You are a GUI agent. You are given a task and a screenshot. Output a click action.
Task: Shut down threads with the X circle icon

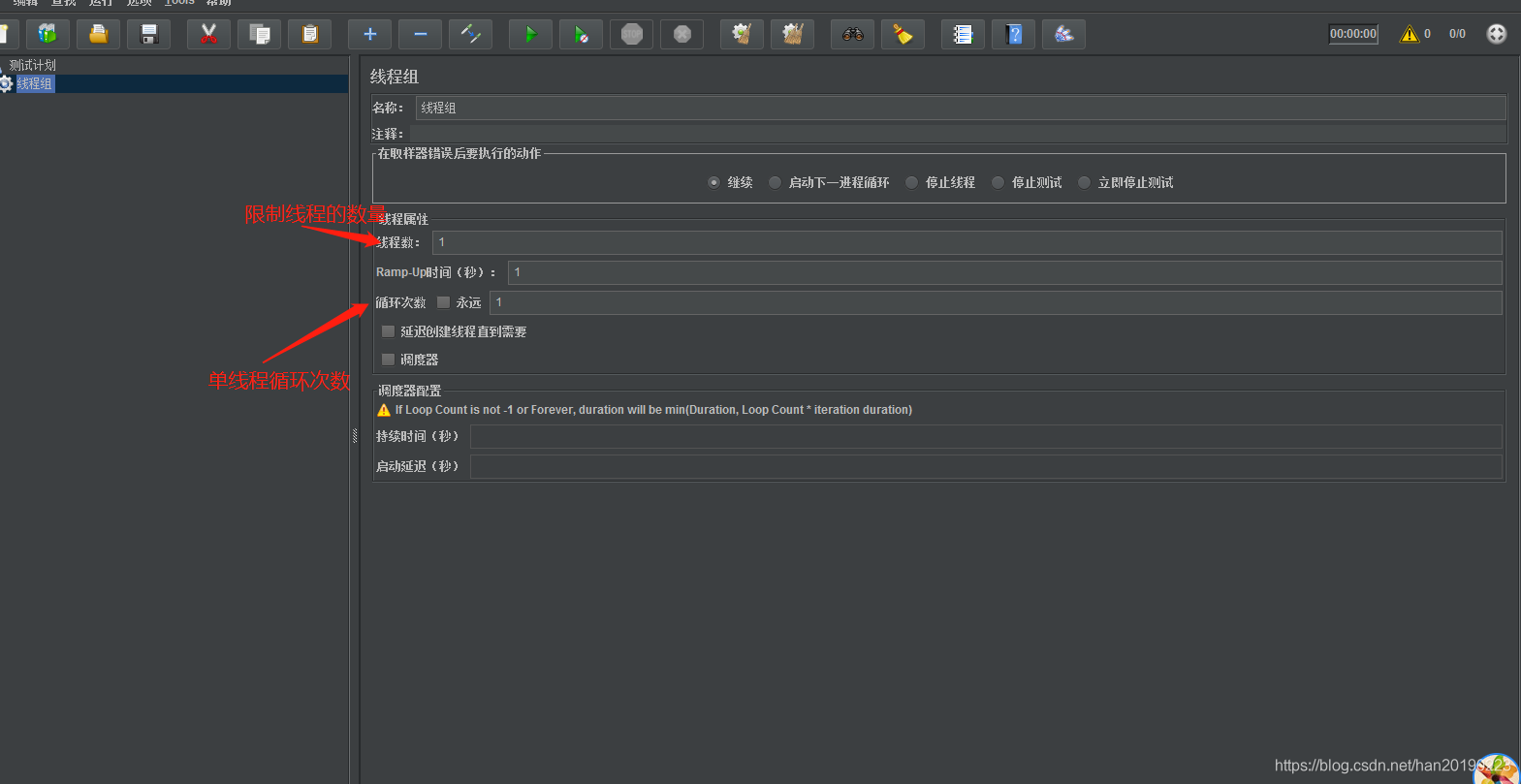coord(681,34)
